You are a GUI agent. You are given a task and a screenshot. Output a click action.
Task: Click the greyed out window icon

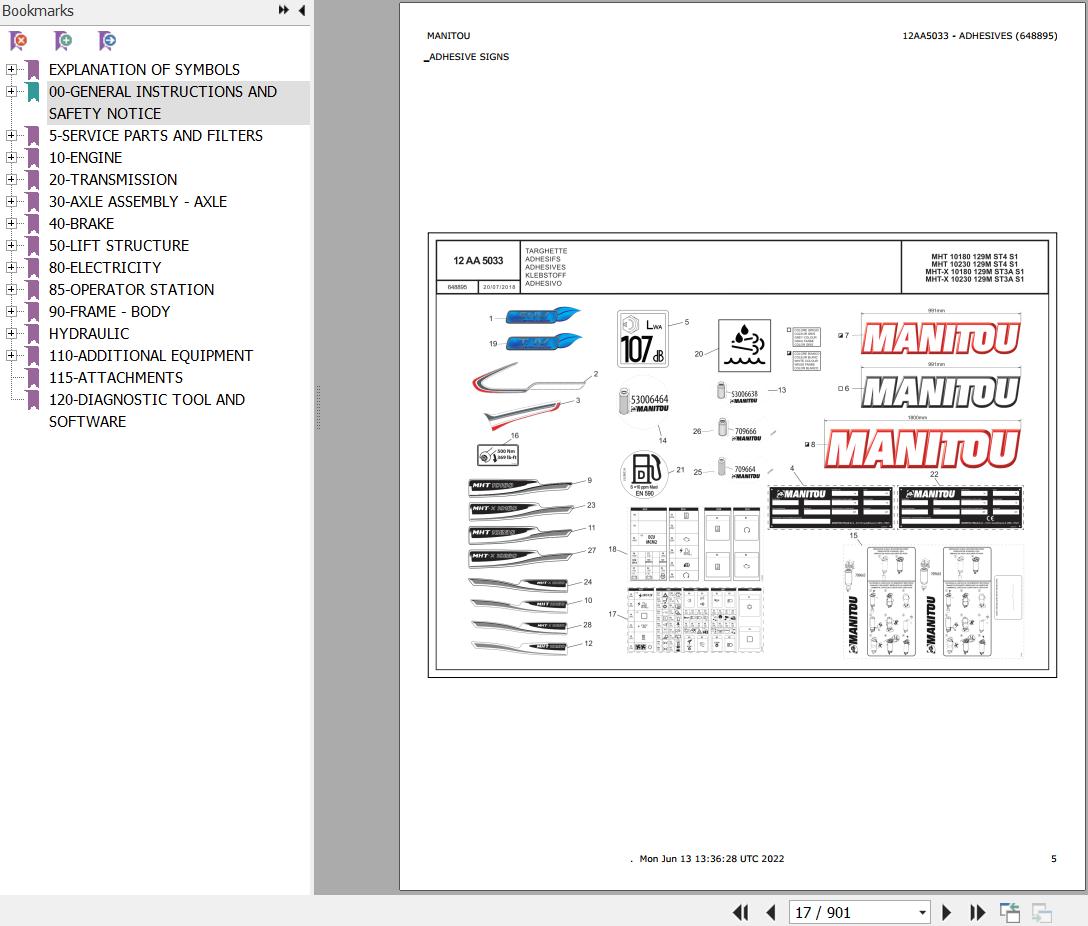click(1042, 913)
